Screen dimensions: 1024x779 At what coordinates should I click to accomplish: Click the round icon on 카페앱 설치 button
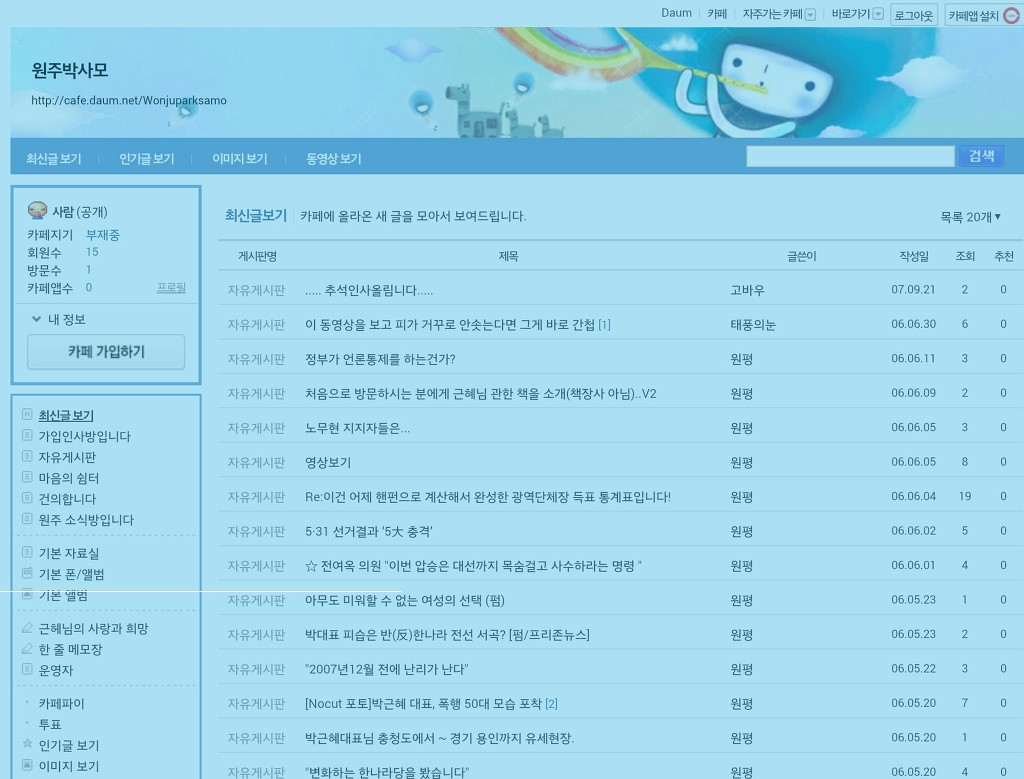click(x=1010, y=15)
